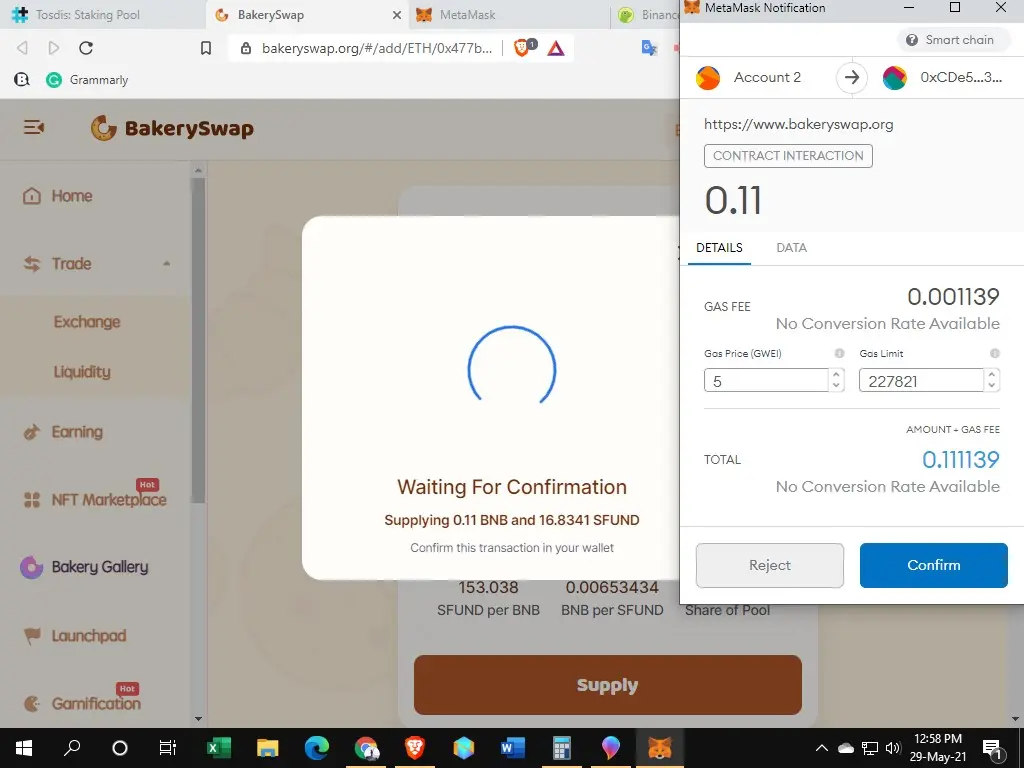
Task: Reload the page with the refresh icon
Action: tap(86, 48)
